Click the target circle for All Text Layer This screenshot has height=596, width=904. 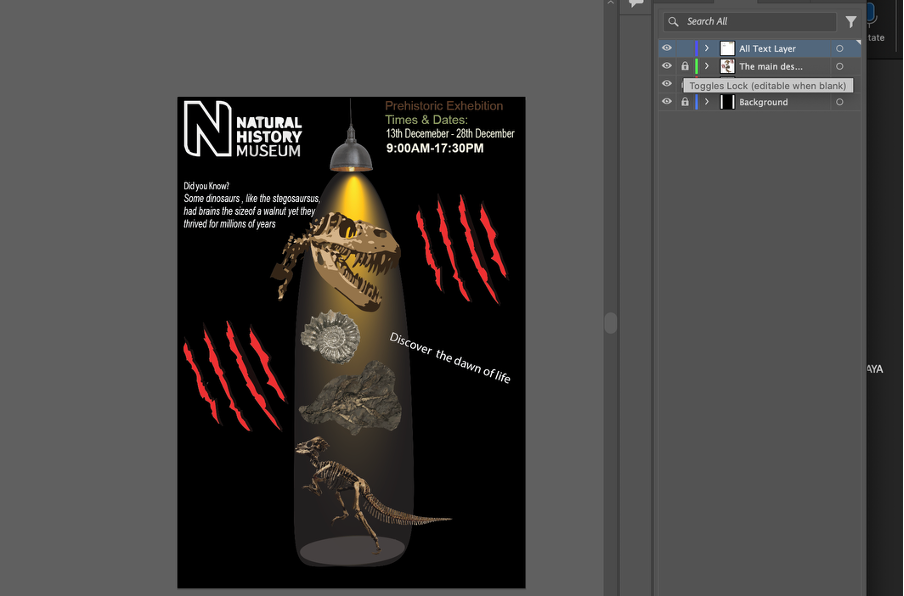[840, 48]
